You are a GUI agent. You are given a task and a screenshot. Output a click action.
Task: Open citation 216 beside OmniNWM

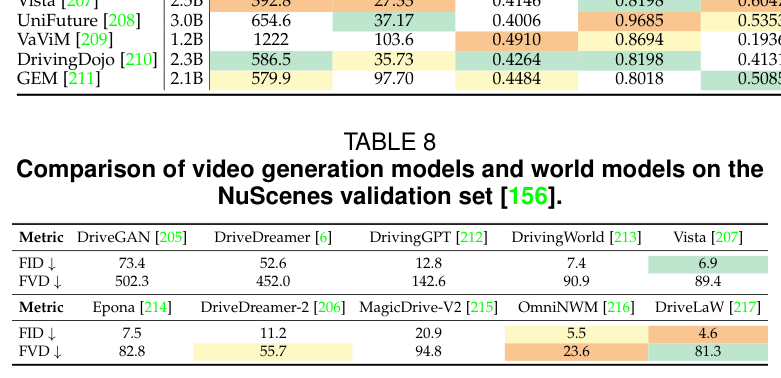618,308
